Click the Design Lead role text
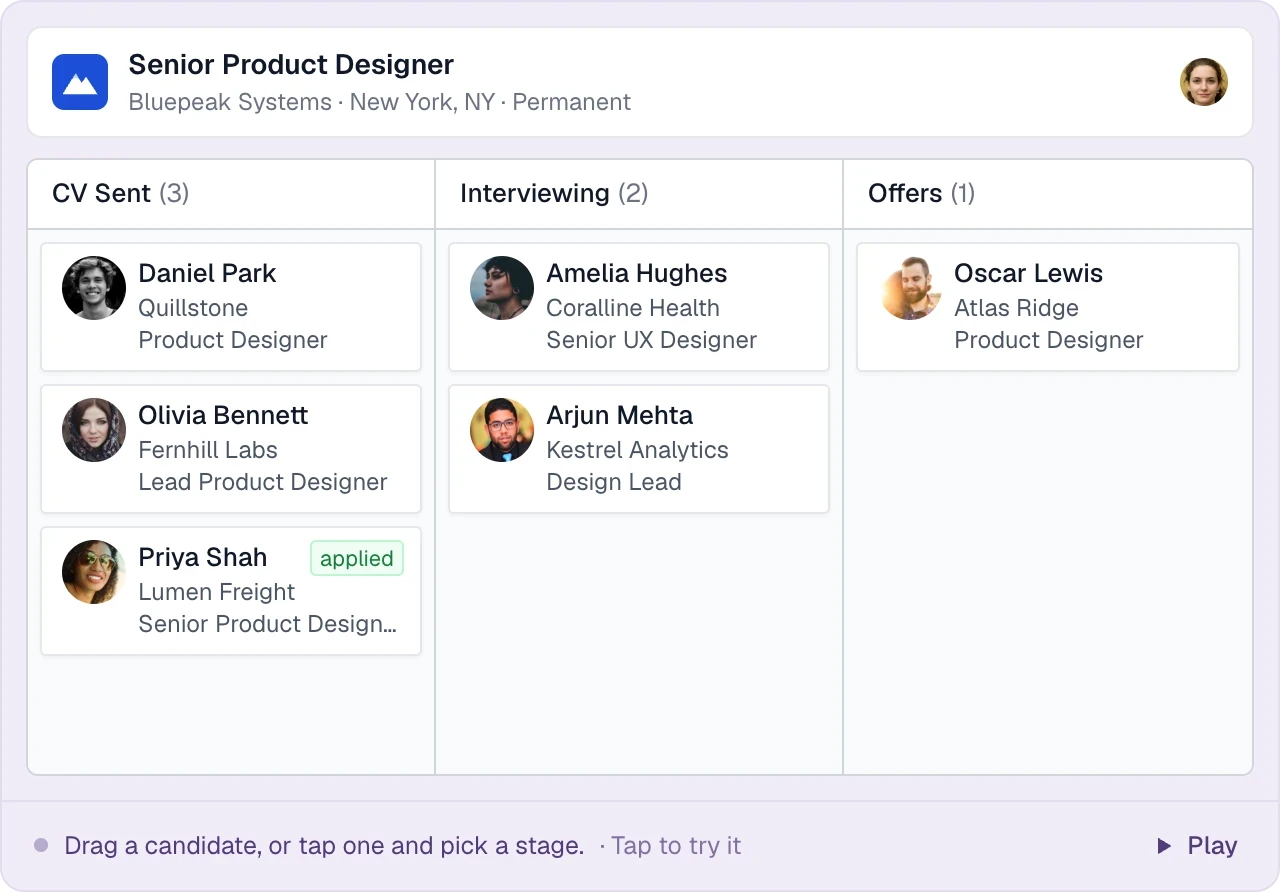The image size is (1280, 892). [614, 482]
